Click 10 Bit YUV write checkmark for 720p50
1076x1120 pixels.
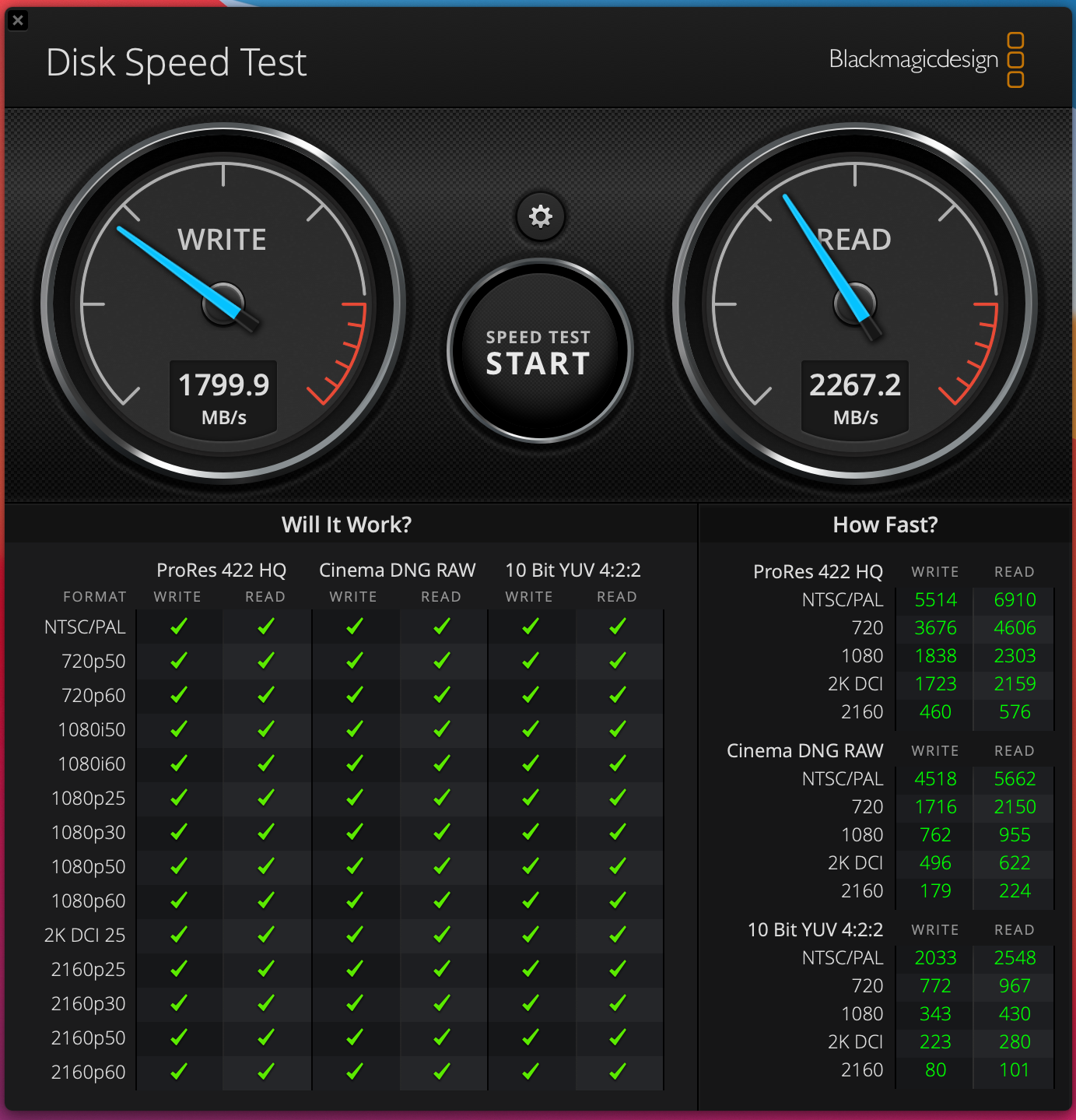pyautogui.click(x=531, y=661)
